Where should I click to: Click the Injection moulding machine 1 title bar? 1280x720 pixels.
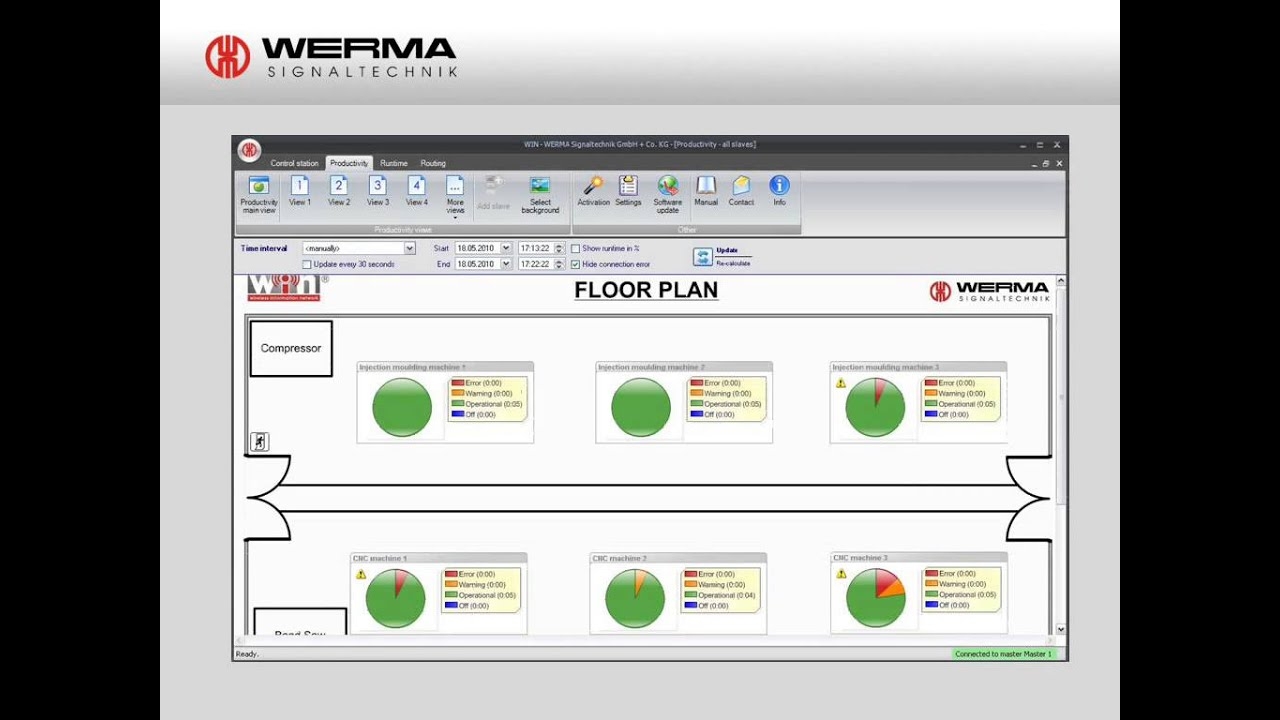pyautogui.click(x=445, y=367)
